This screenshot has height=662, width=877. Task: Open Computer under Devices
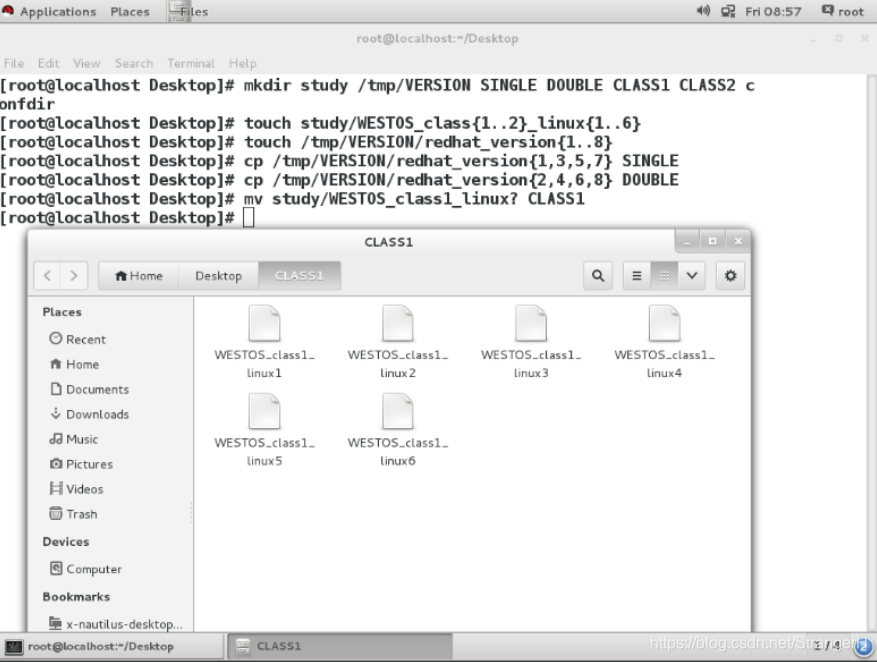click(x=86, y=569)
